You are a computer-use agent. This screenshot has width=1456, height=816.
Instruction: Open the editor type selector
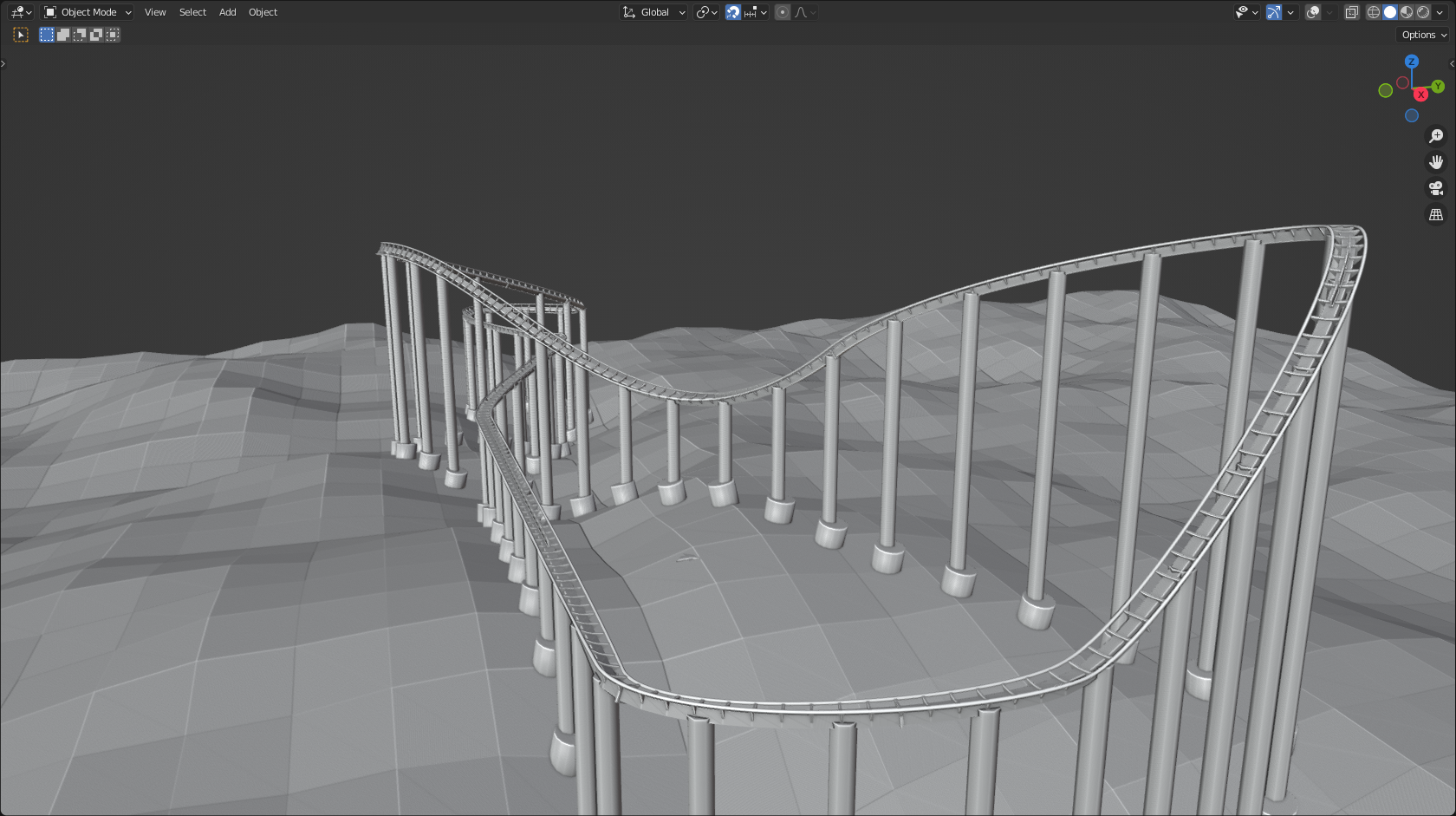point(21,12)
